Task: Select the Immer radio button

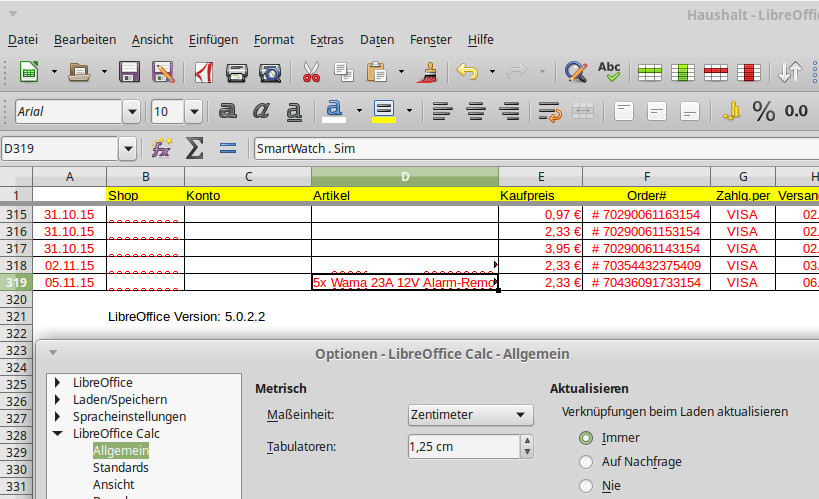Action: pos(586,438)
